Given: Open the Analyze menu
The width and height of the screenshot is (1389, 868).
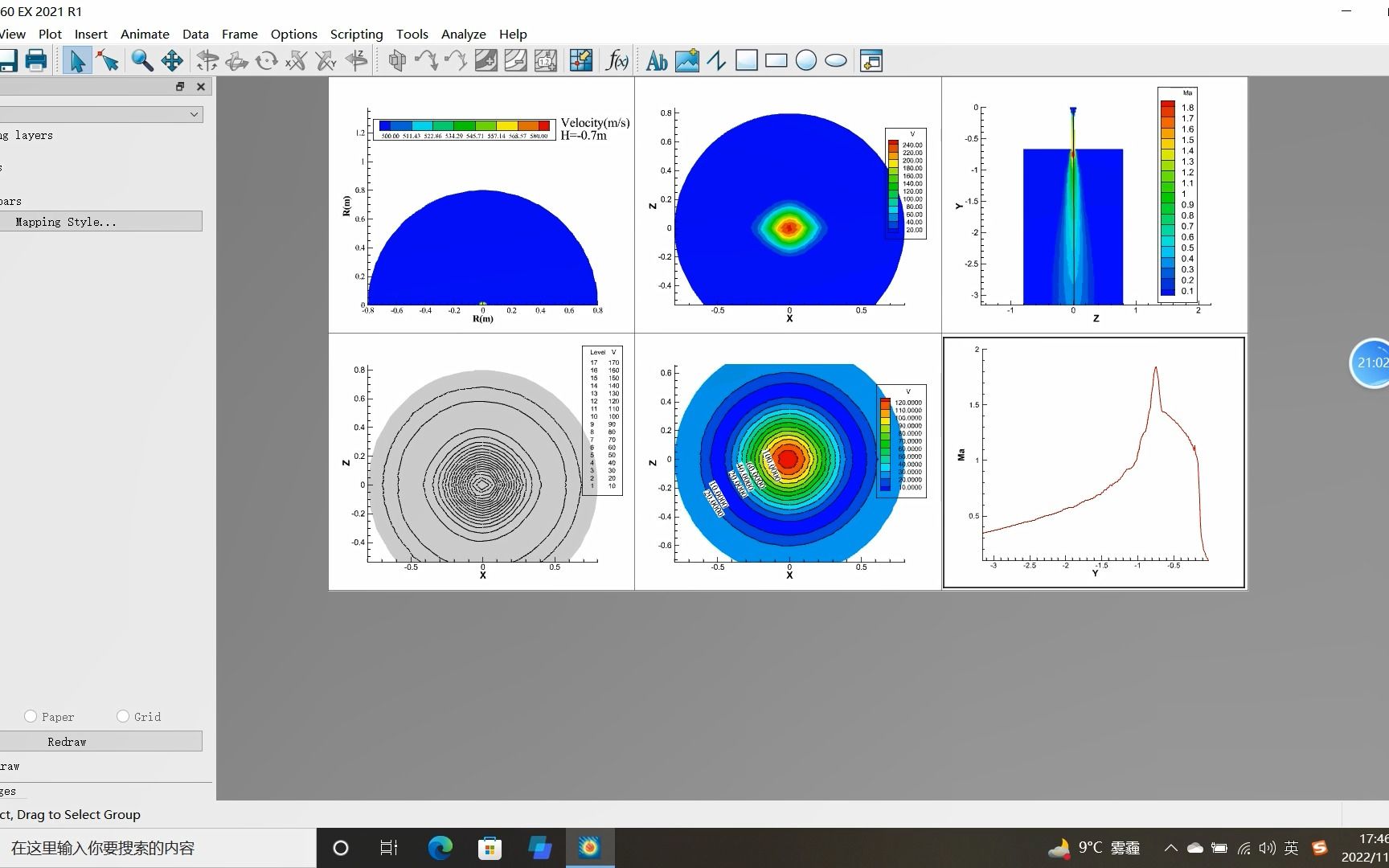Looking at the screenshot, I should tap(463, 34).
